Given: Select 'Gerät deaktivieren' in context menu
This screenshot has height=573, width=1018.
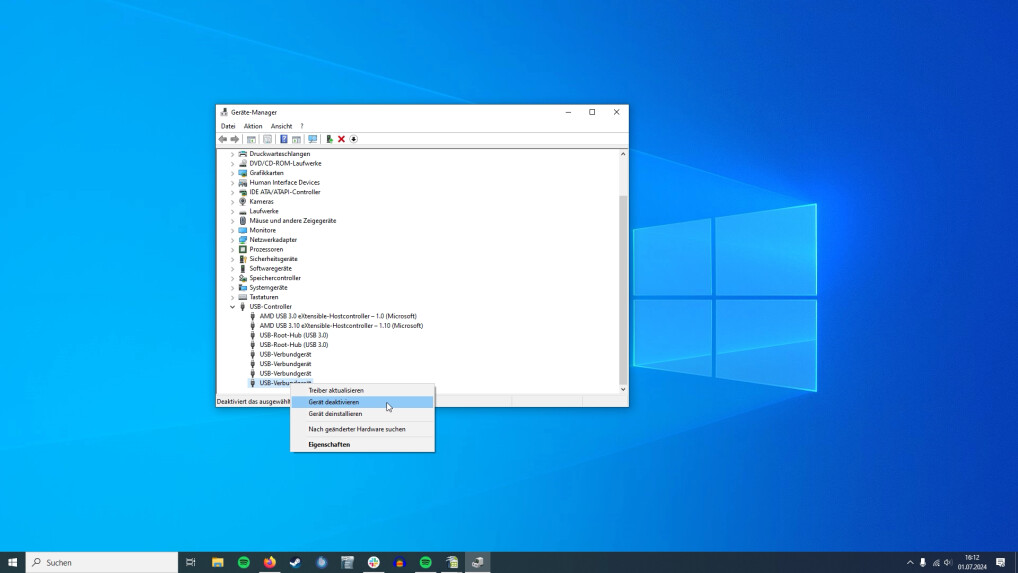Looking at the screenshot, I should (334, 402).
